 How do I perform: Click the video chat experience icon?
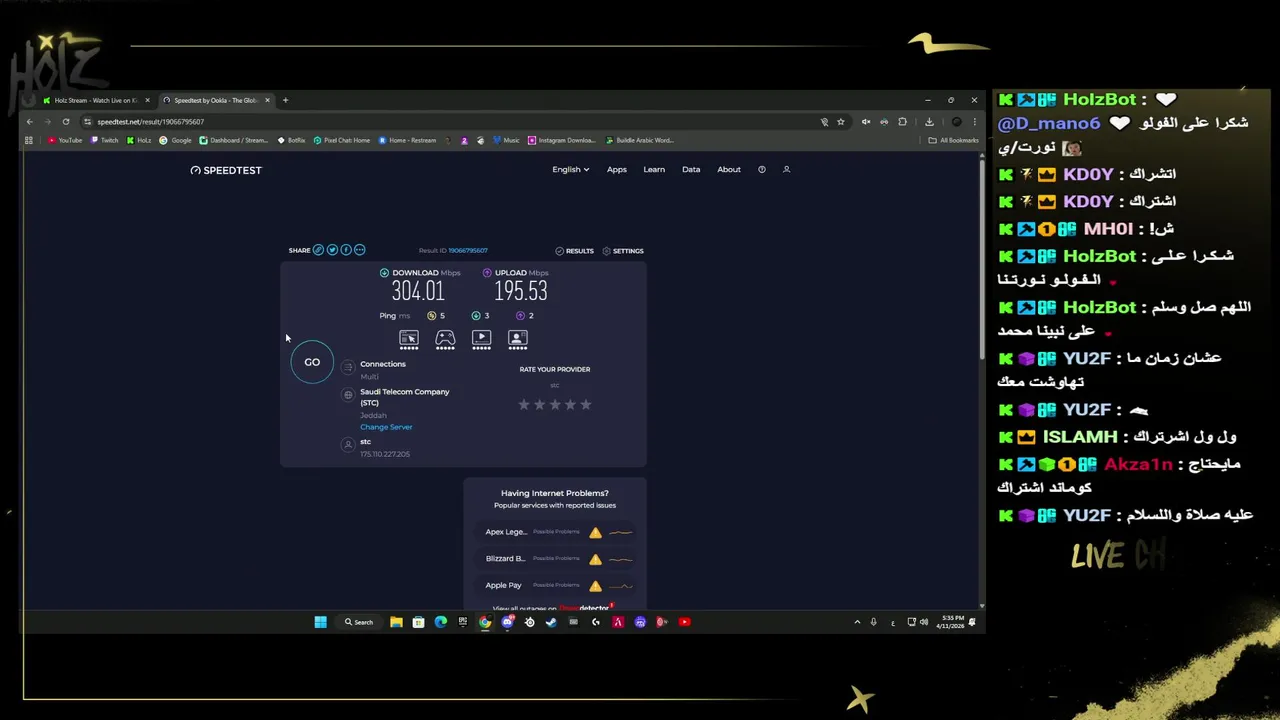point(517,338)
